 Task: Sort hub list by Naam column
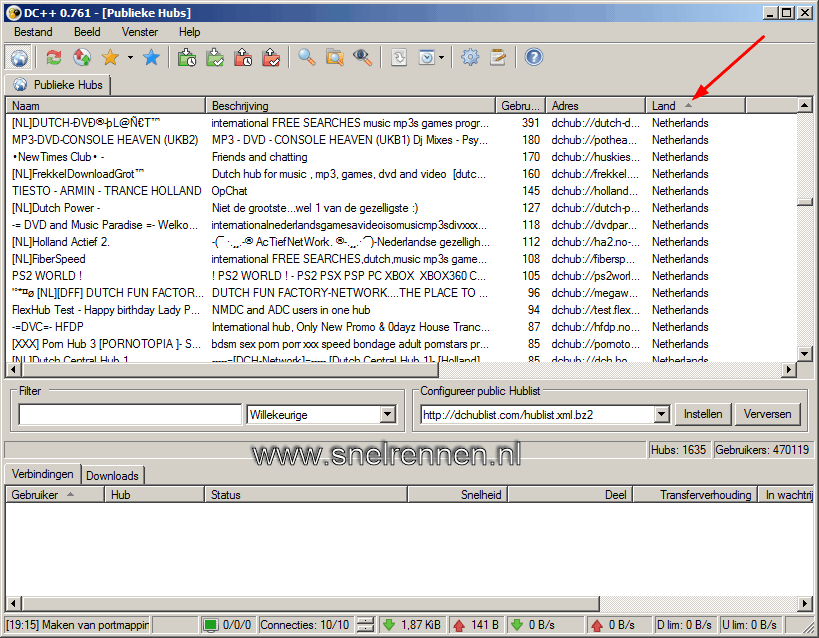tap(106, 106)
